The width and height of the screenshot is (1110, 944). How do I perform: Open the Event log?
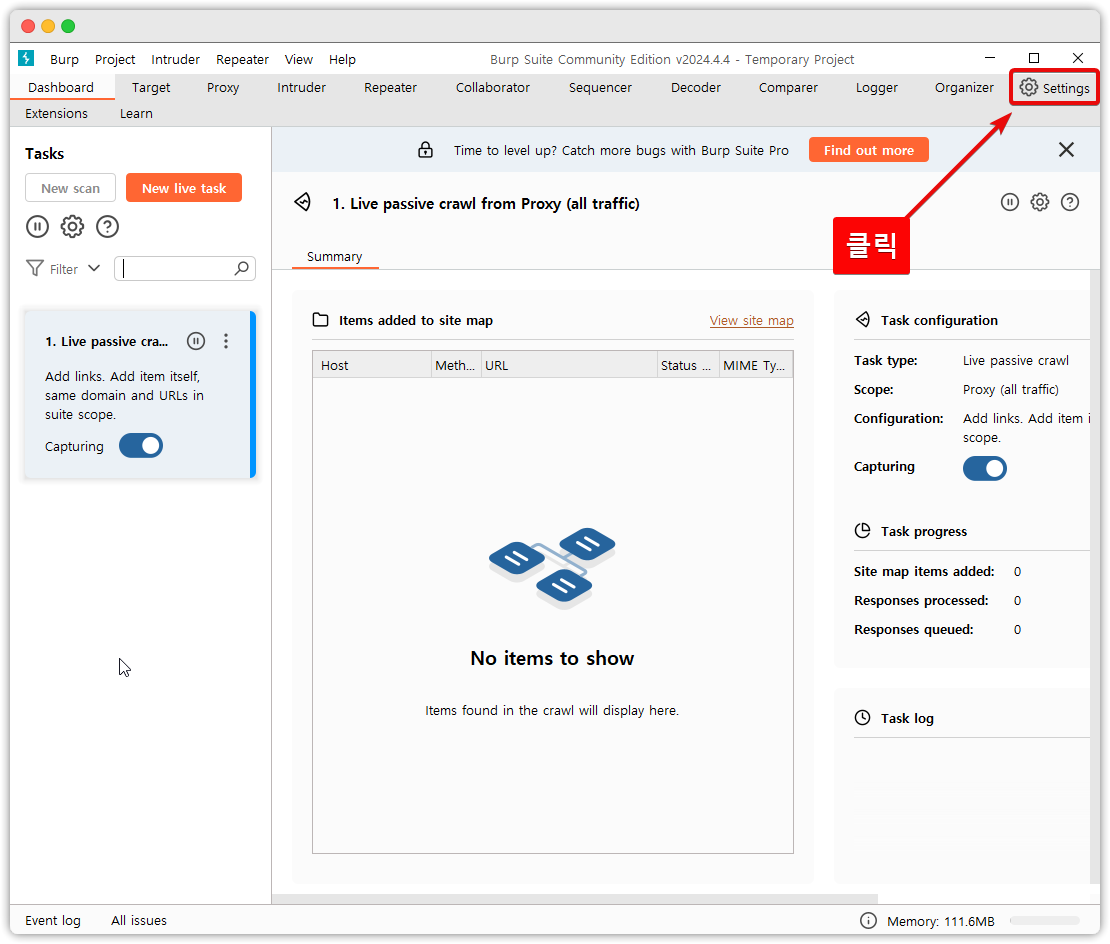53,920
